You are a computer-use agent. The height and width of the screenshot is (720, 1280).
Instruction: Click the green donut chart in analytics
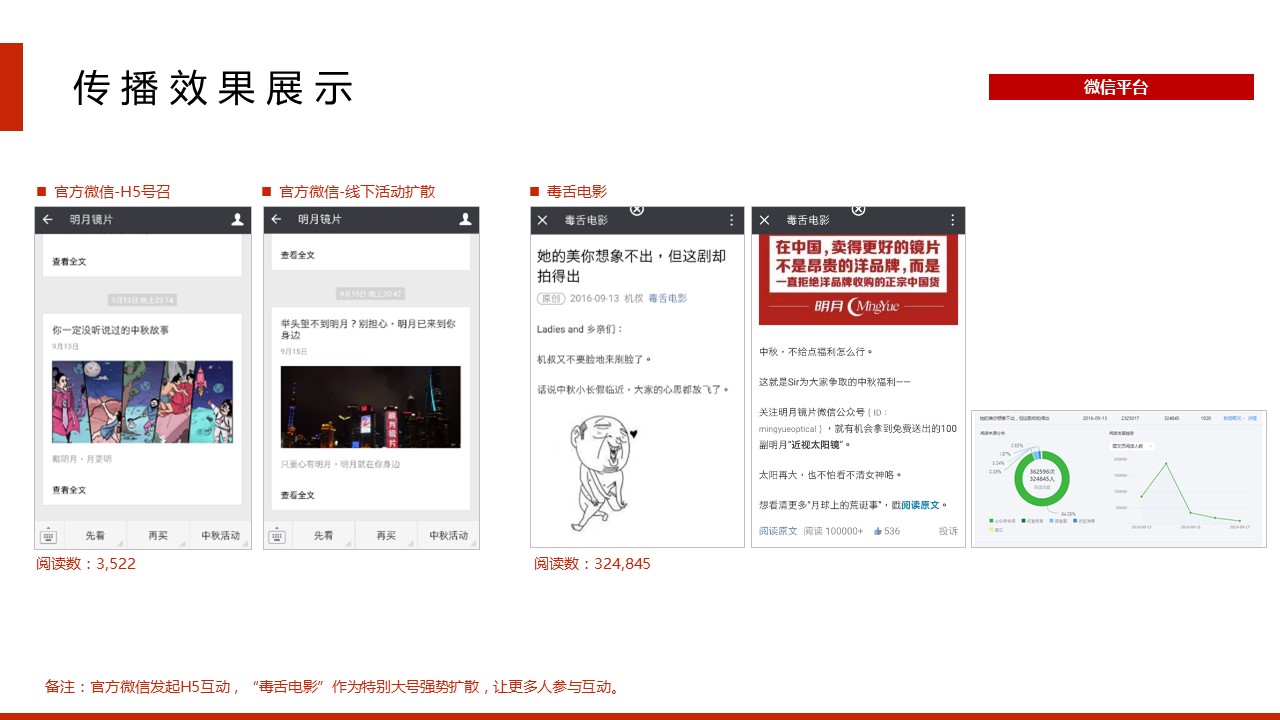point(1043,479)
